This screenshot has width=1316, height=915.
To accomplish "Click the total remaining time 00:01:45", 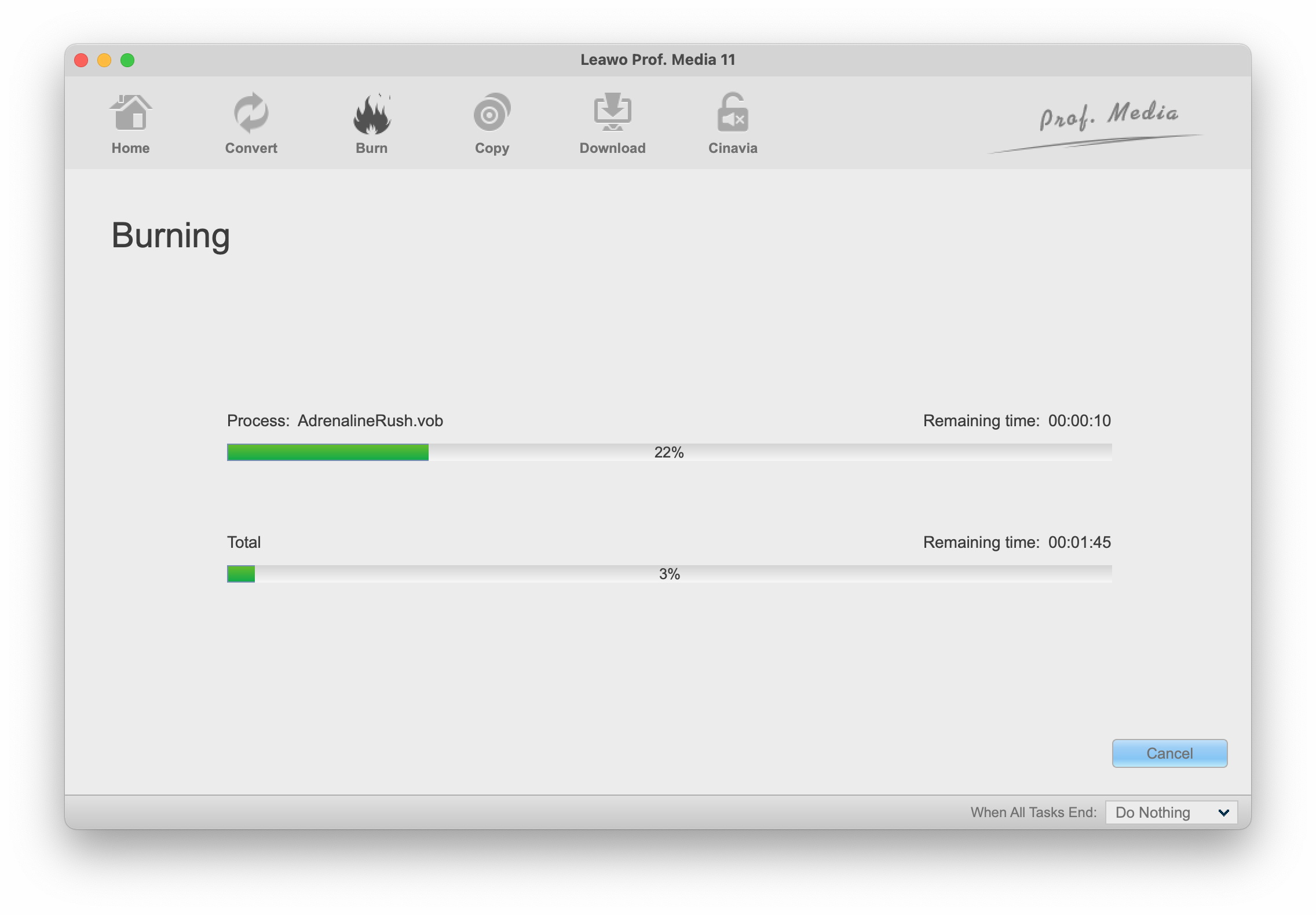I will (x=1079, y=542).
